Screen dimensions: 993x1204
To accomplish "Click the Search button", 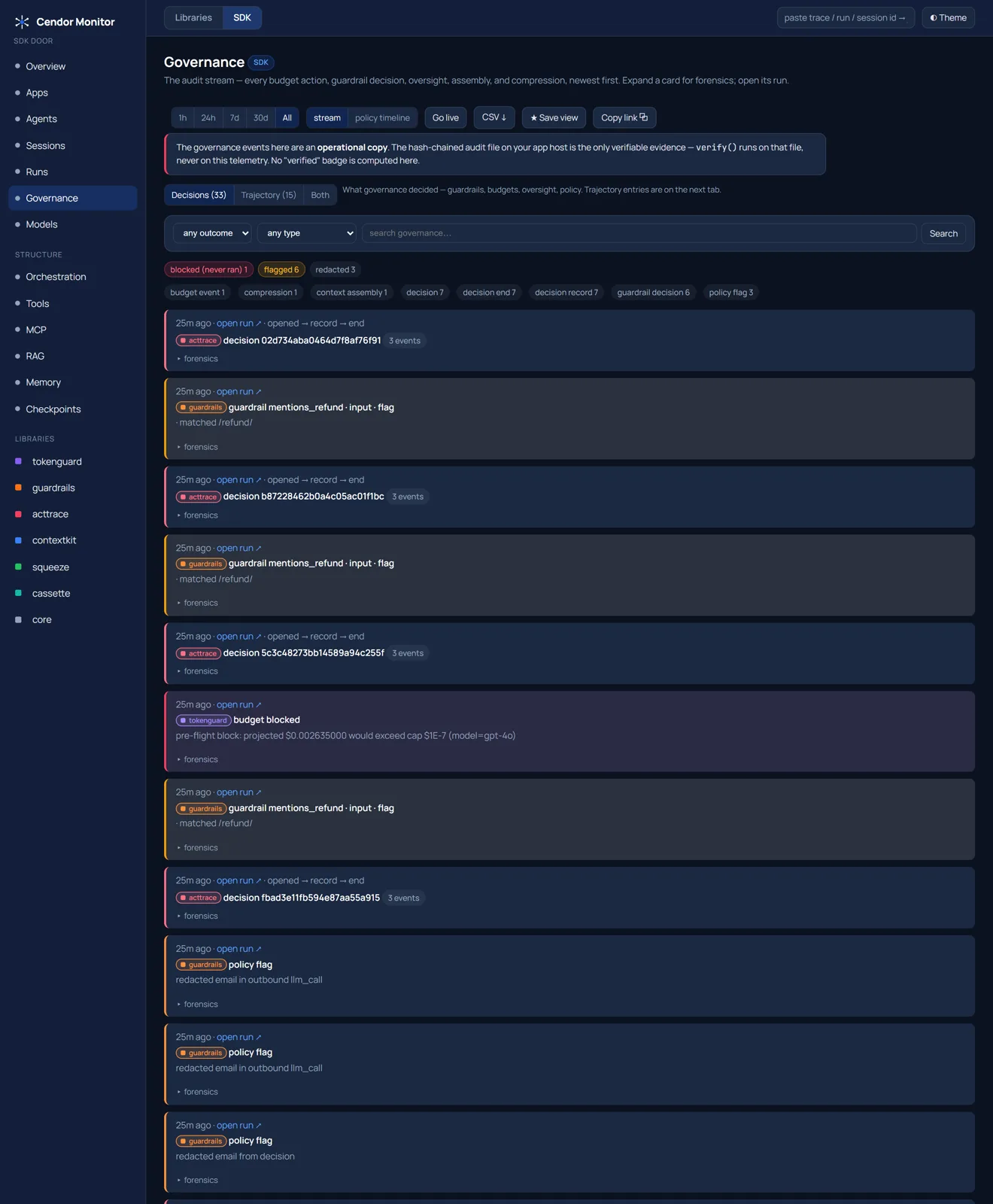I will tap(943, 233).
